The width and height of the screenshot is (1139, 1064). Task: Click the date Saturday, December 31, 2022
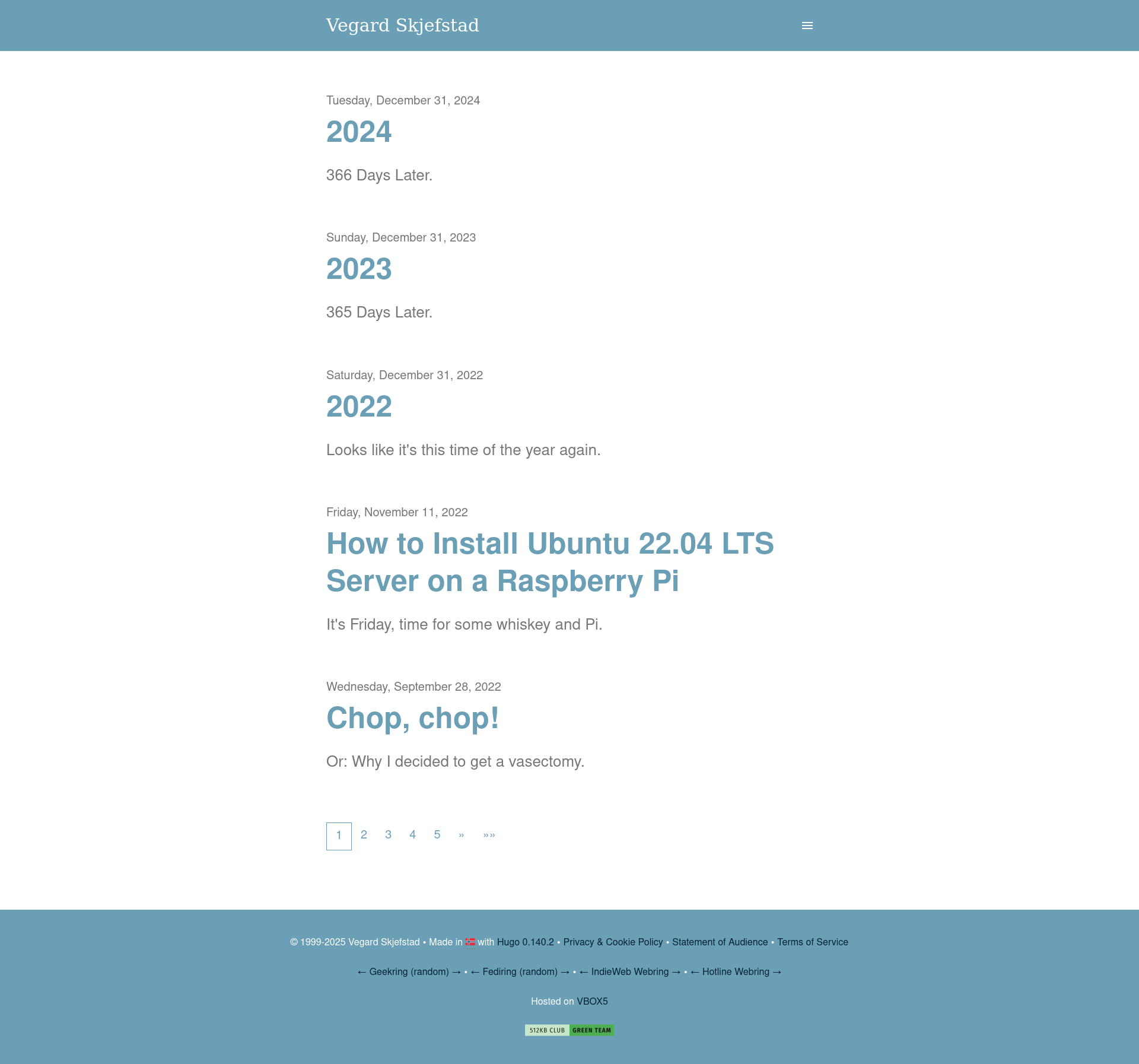[x=405, y=375]
